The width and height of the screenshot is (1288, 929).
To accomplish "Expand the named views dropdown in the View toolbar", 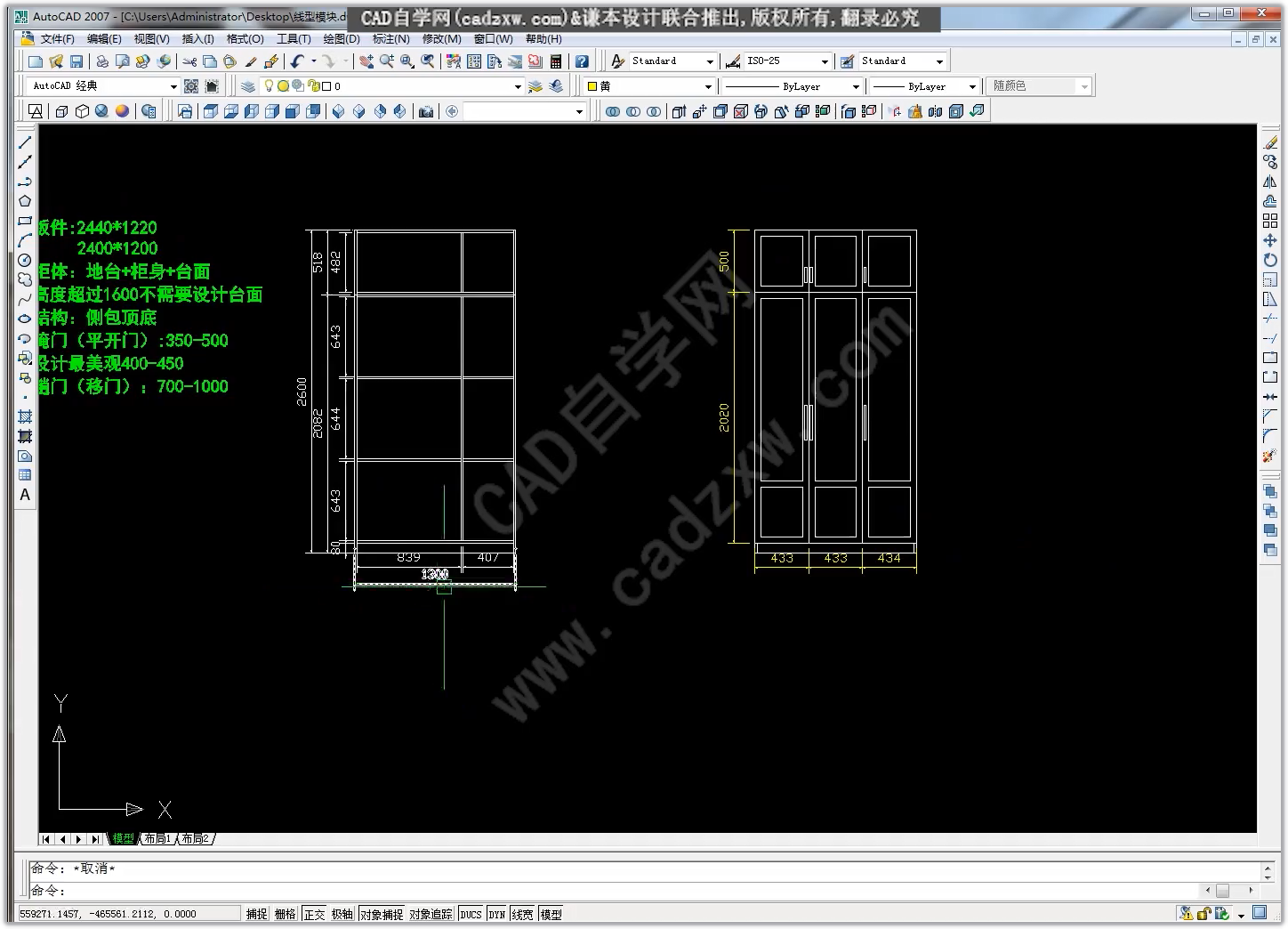I will [x=579, y=111].
